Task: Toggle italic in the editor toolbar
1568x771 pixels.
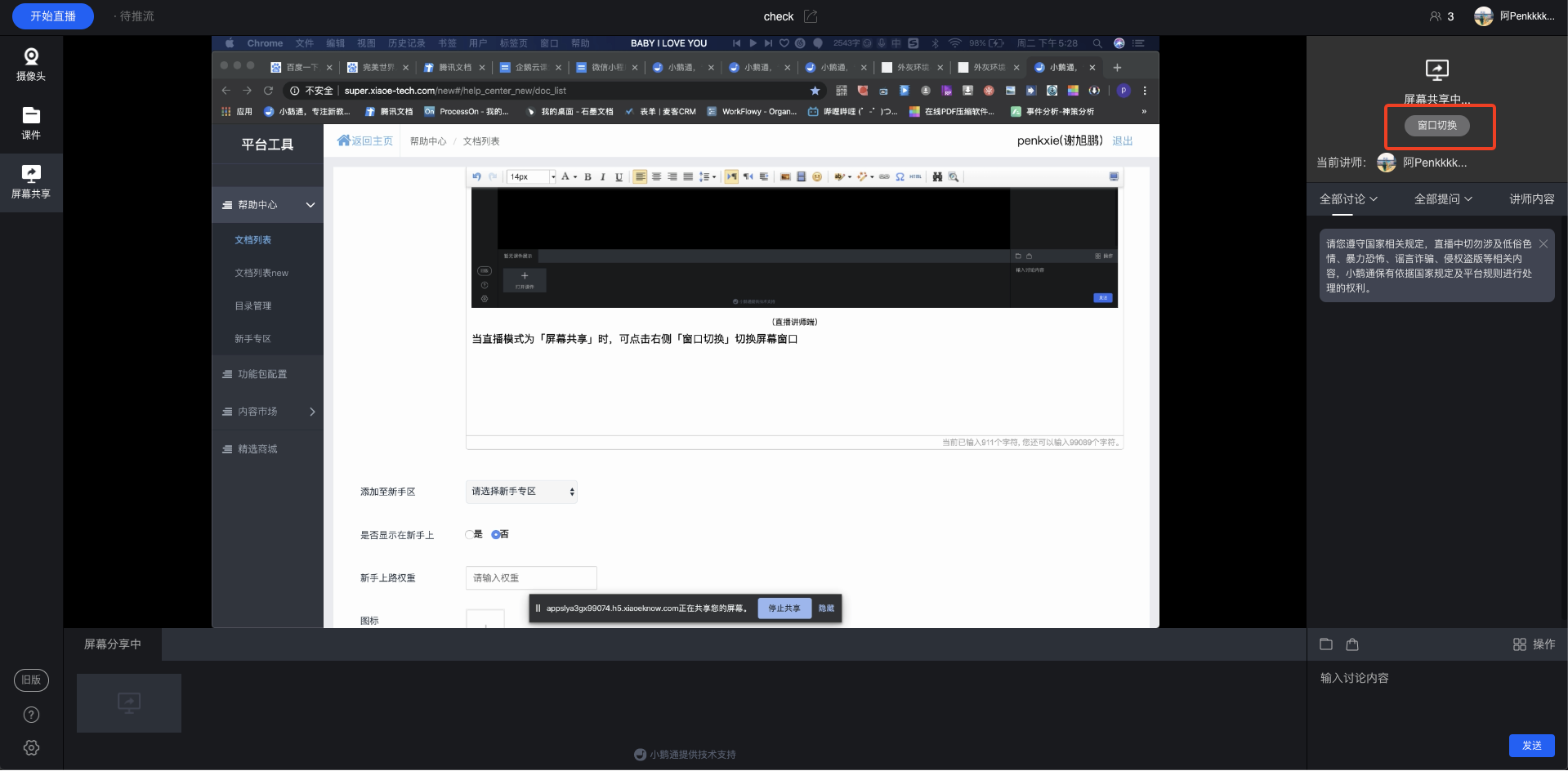Action: pyautogui.click(x=603, y=176)
